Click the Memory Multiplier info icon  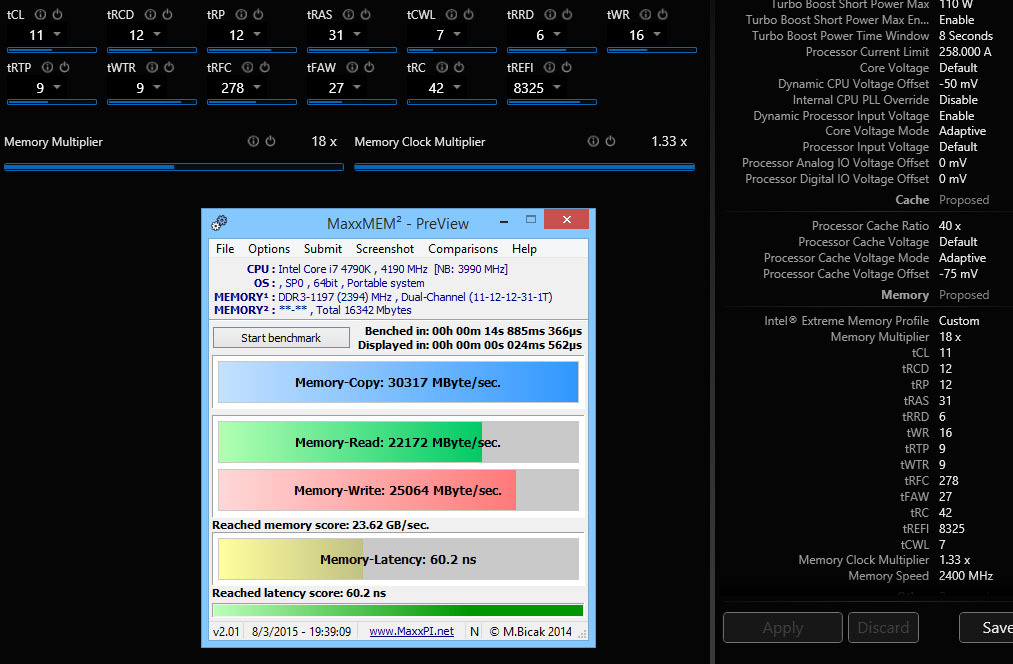pos(253,141)
